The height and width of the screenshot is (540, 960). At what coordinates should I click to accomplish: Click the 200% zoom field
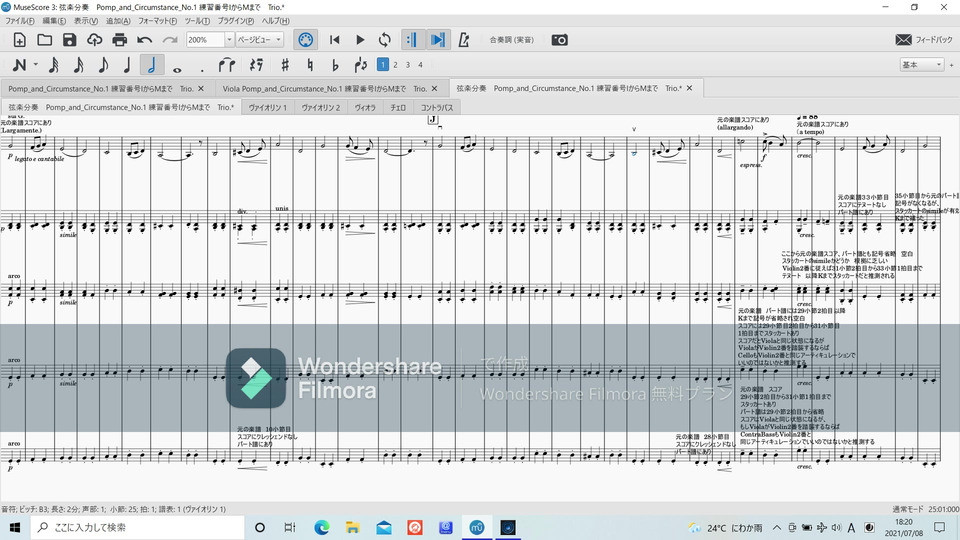pyautogui.click(x=205, y=40)
